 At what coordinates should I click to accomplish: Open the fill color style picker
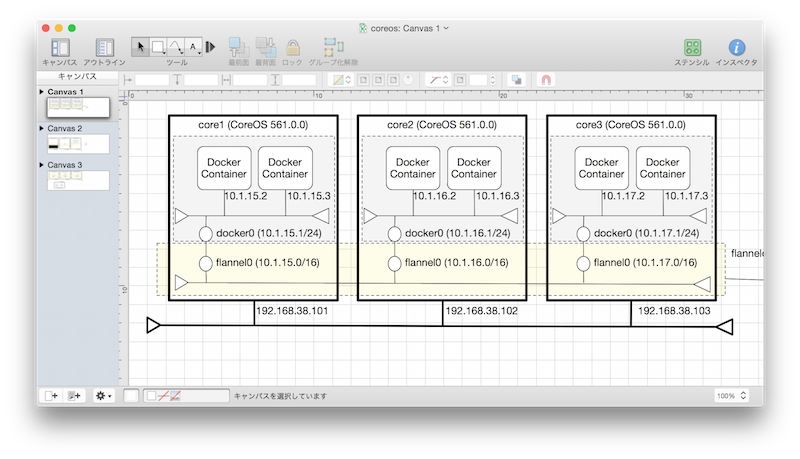coord(340,79)
